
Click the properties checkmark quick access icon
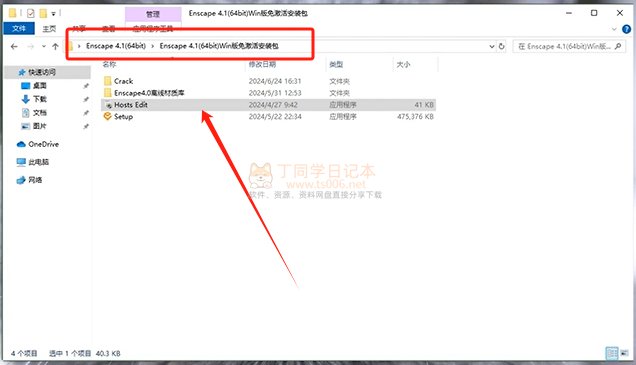(x=30, y=13)
